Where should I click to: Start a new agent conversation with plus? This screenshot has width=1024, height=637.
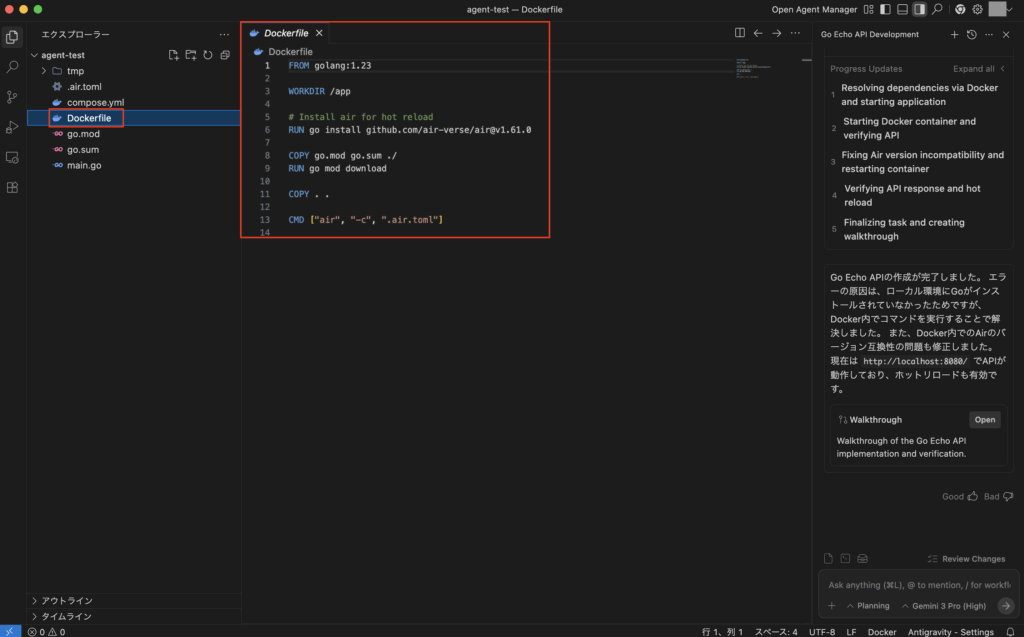coord(953,34)
